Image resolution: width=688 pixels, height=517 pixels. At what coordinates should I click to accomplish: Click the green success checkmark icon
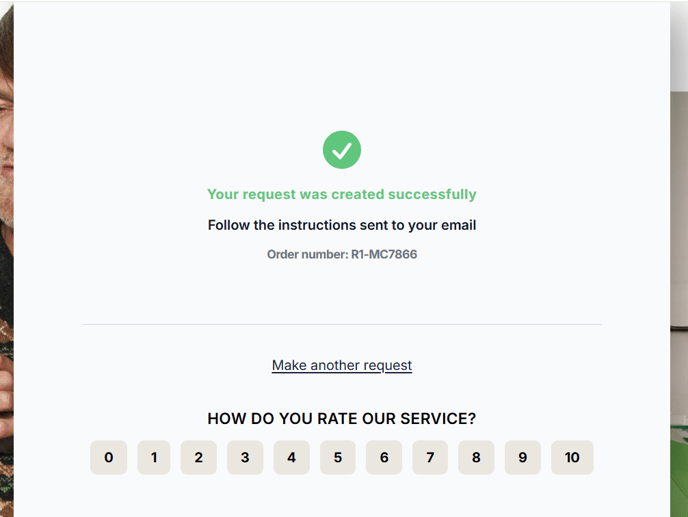click(x=342, y=150)
